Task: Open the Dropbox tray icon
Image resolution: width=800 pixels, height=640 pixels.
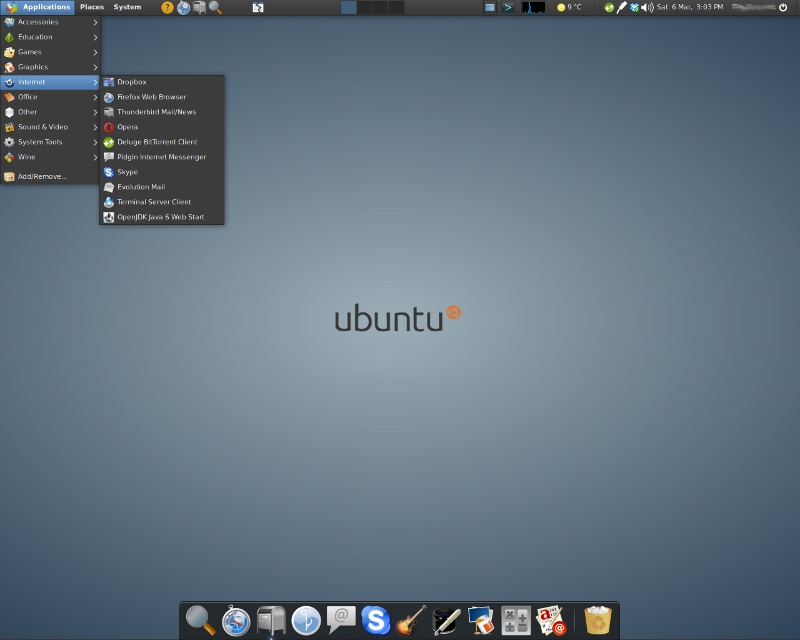Action: (x=634, y=8)
